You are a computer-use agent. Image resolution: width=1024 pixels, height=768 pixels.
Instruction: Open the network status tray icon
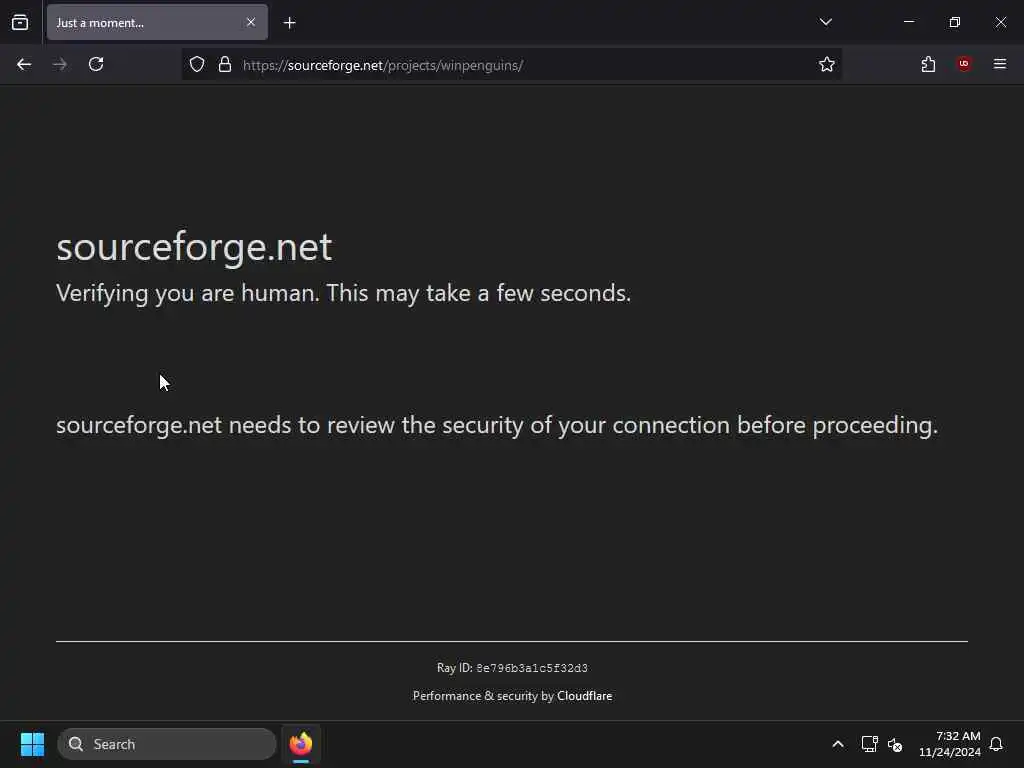[869, 744]
